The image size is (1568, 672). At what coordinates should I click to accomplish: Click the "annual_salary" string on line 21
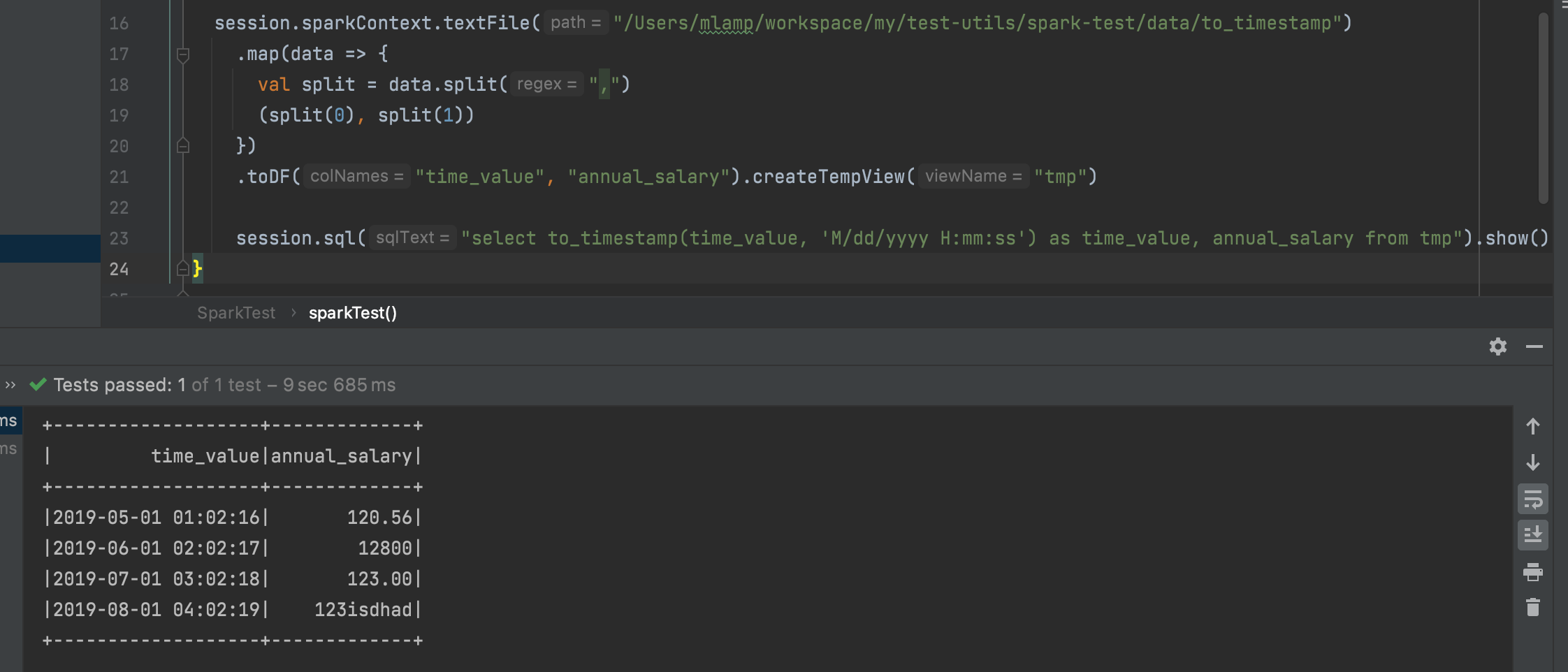tap(648, 177)
